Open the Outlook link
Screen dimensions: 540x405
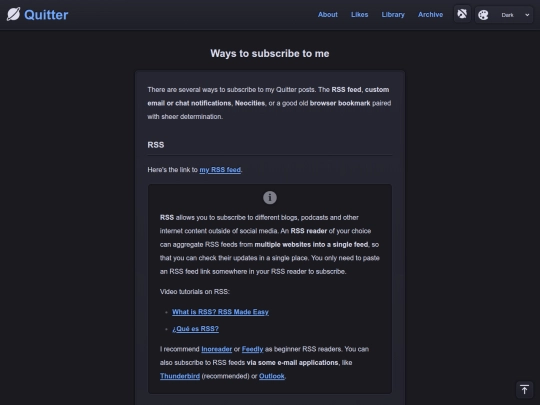point(272,376)
